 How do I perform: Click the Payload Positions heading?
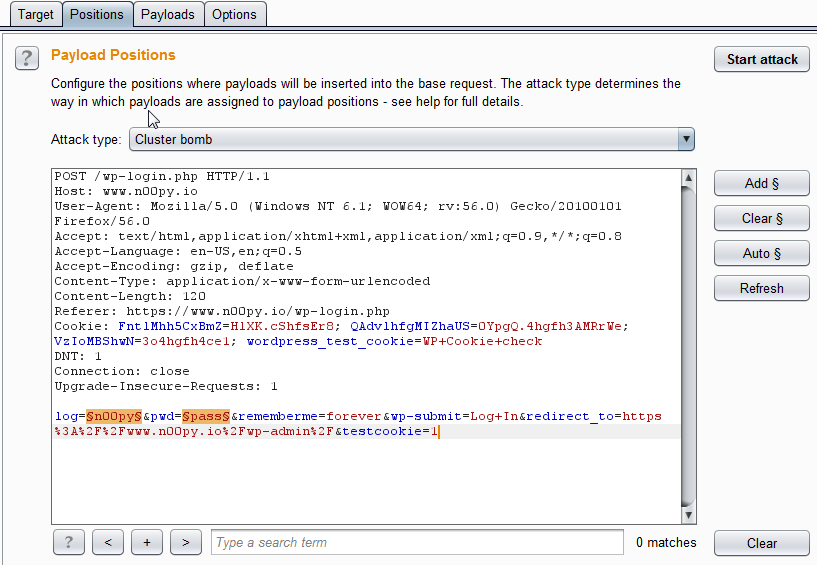[113, 55]
